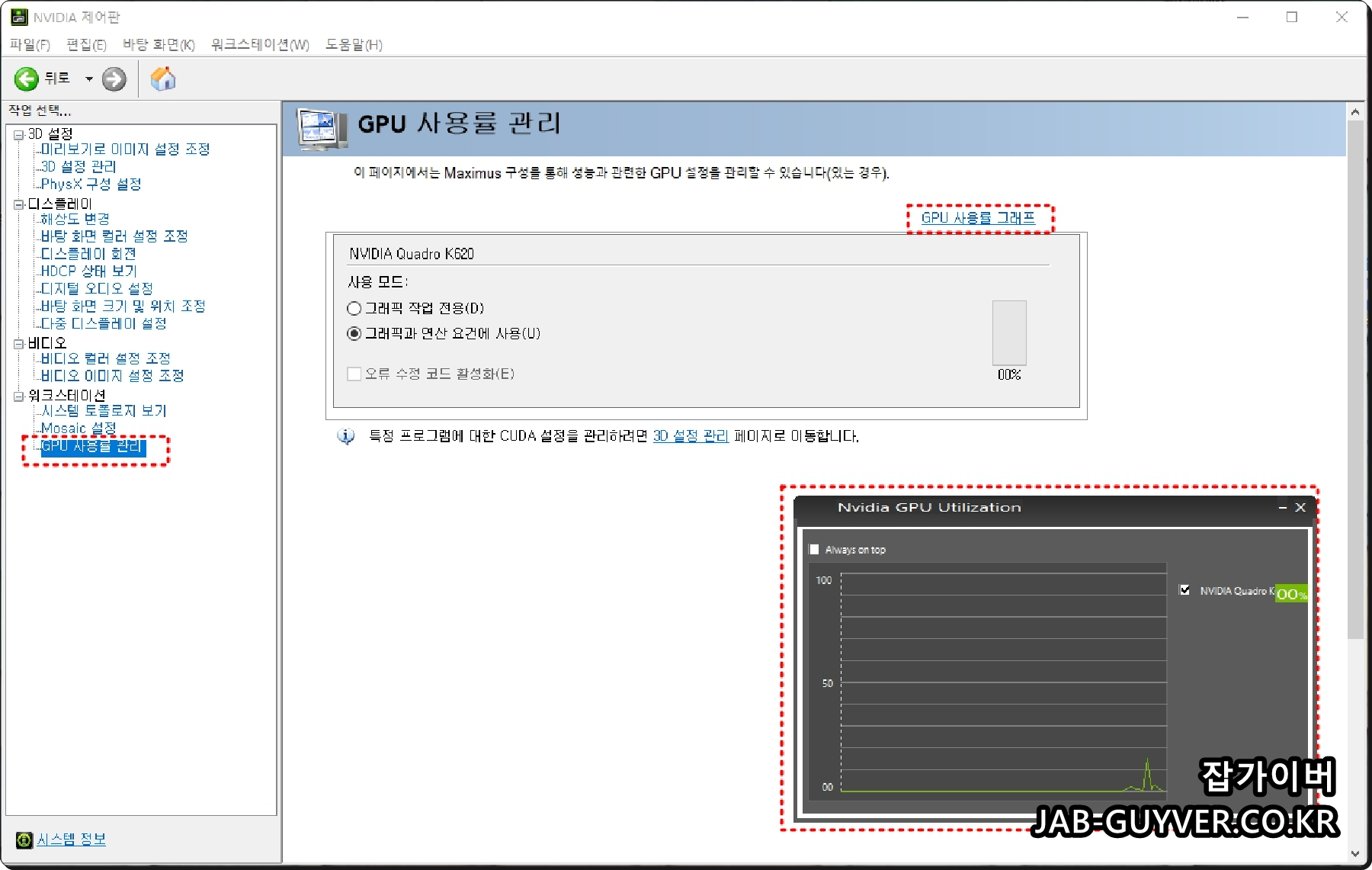The image size is (1372, 870).
Task: Click the 뒤로 label next to Back
Action: pos(57,79)
